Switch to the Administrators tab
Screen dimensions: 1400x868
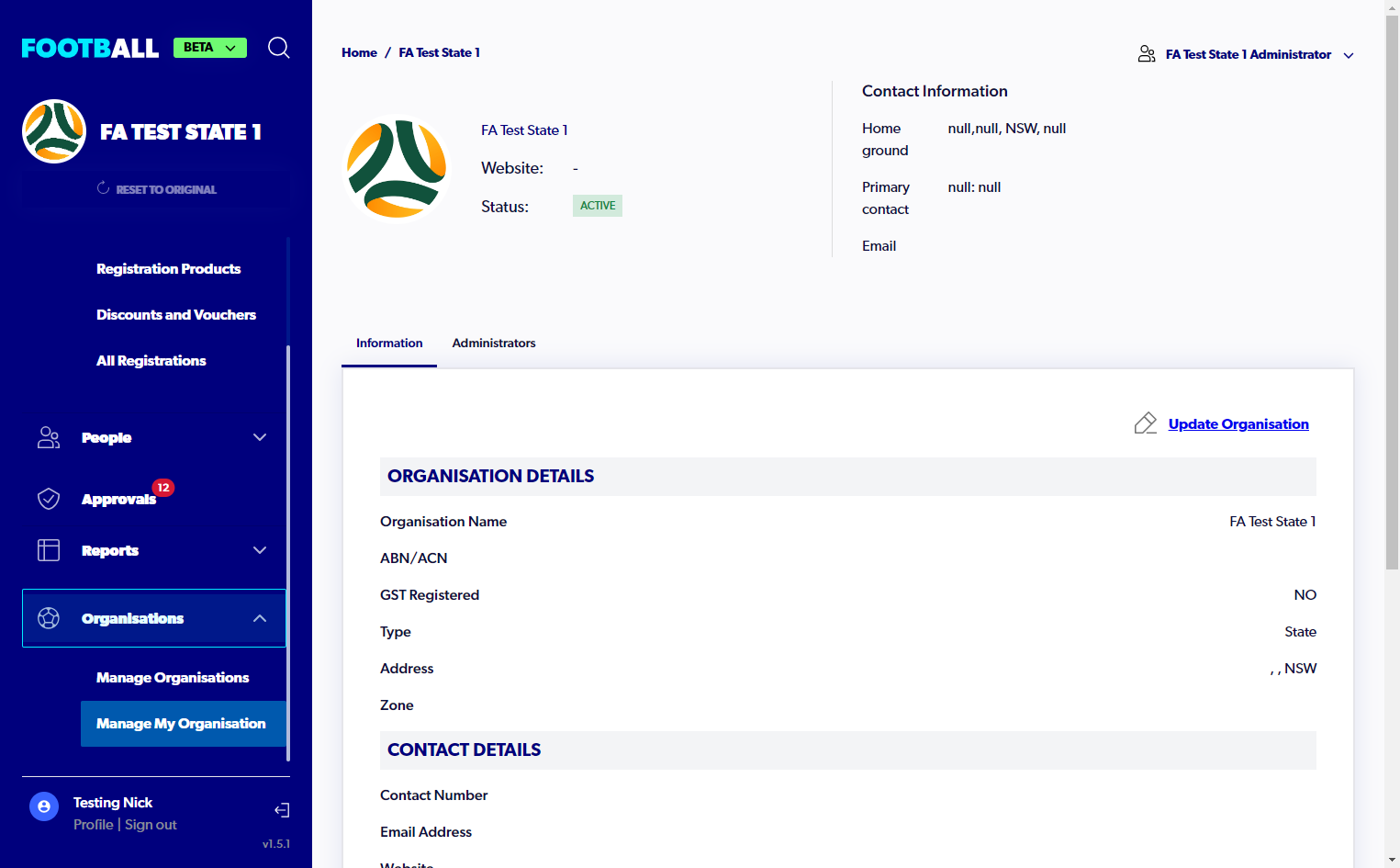click(494, 344)
